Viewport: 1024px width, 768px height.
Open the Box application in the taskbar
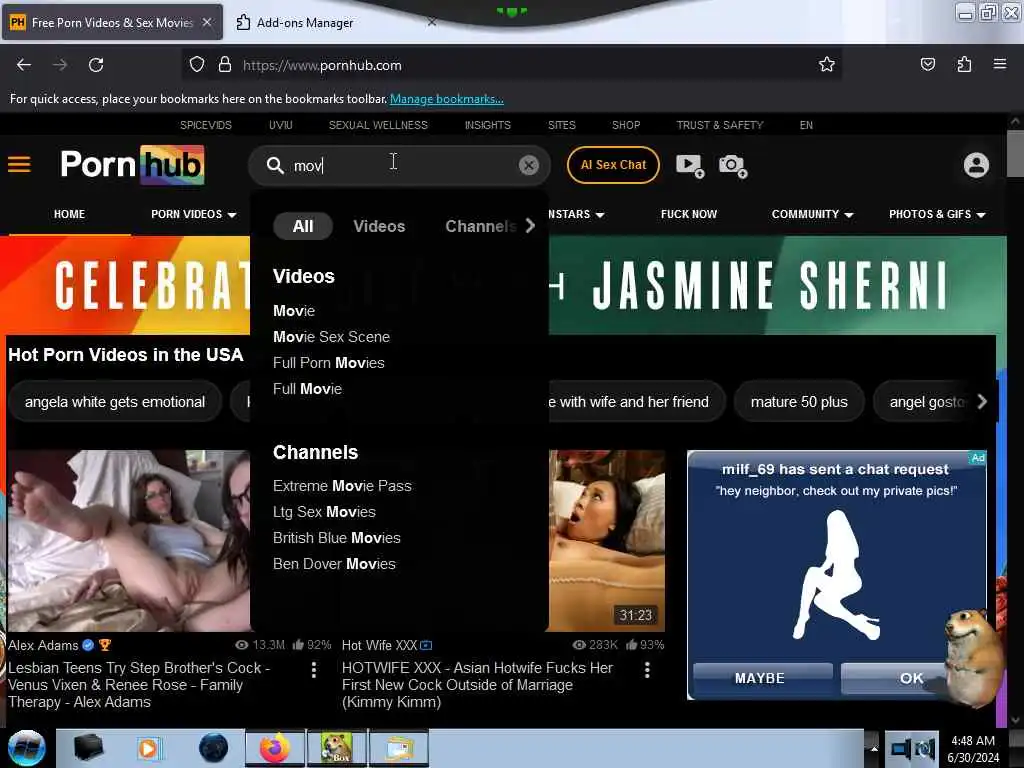tap(336, 748)
